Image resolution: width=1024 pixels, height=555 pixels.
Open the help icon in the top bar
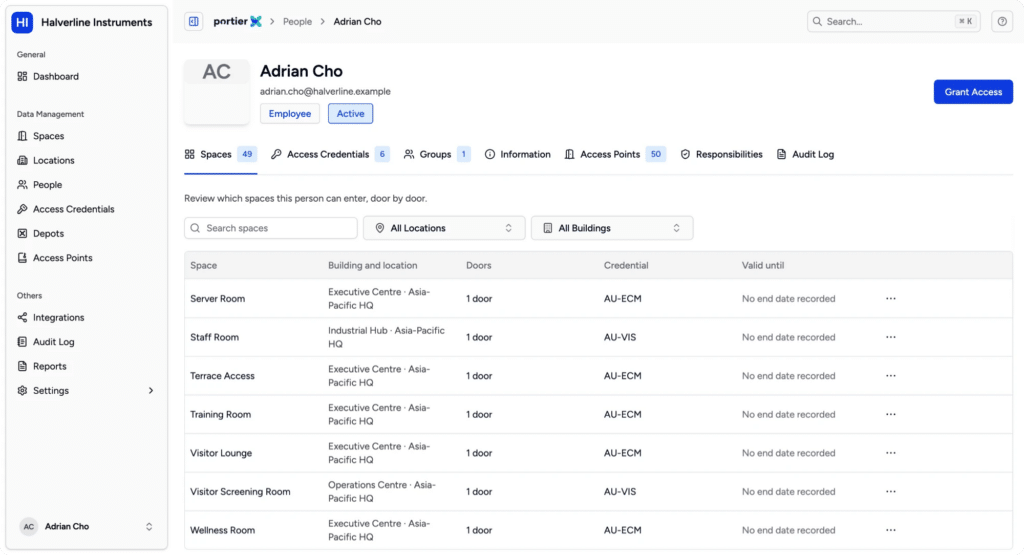pyautogui.click(x=1002, y=22)
